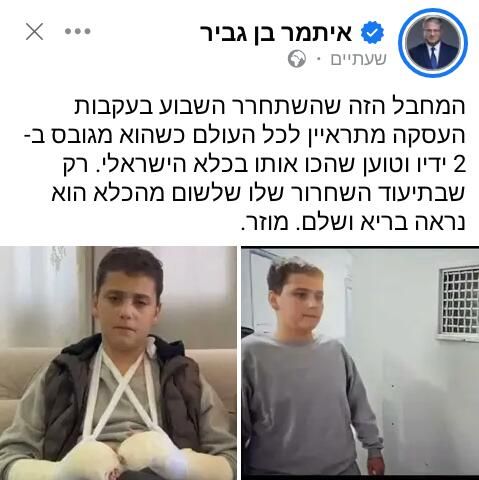Screen dimensions: 479x480
Task: Close the post with the X icon
Action: point(35,32)
